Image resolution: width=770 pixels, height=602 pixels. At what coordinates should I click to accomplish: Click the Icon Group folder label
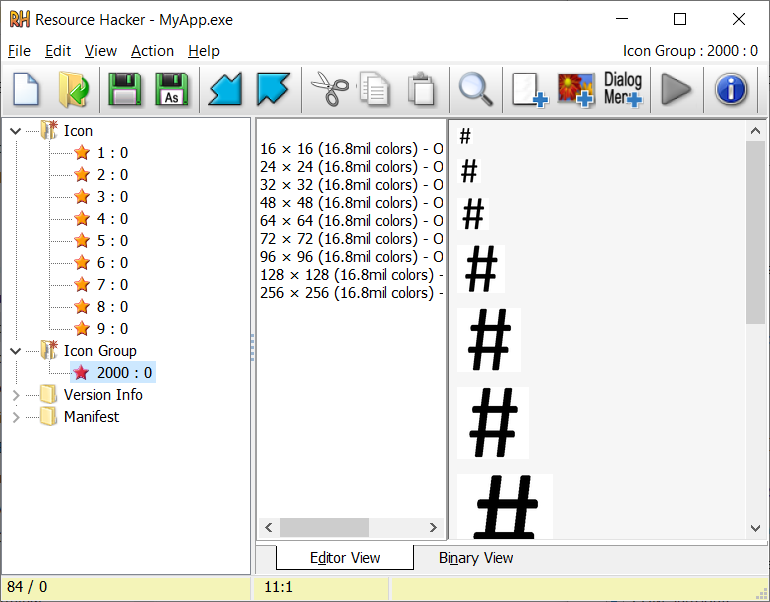pyautogui.click(x=100, y=351)
